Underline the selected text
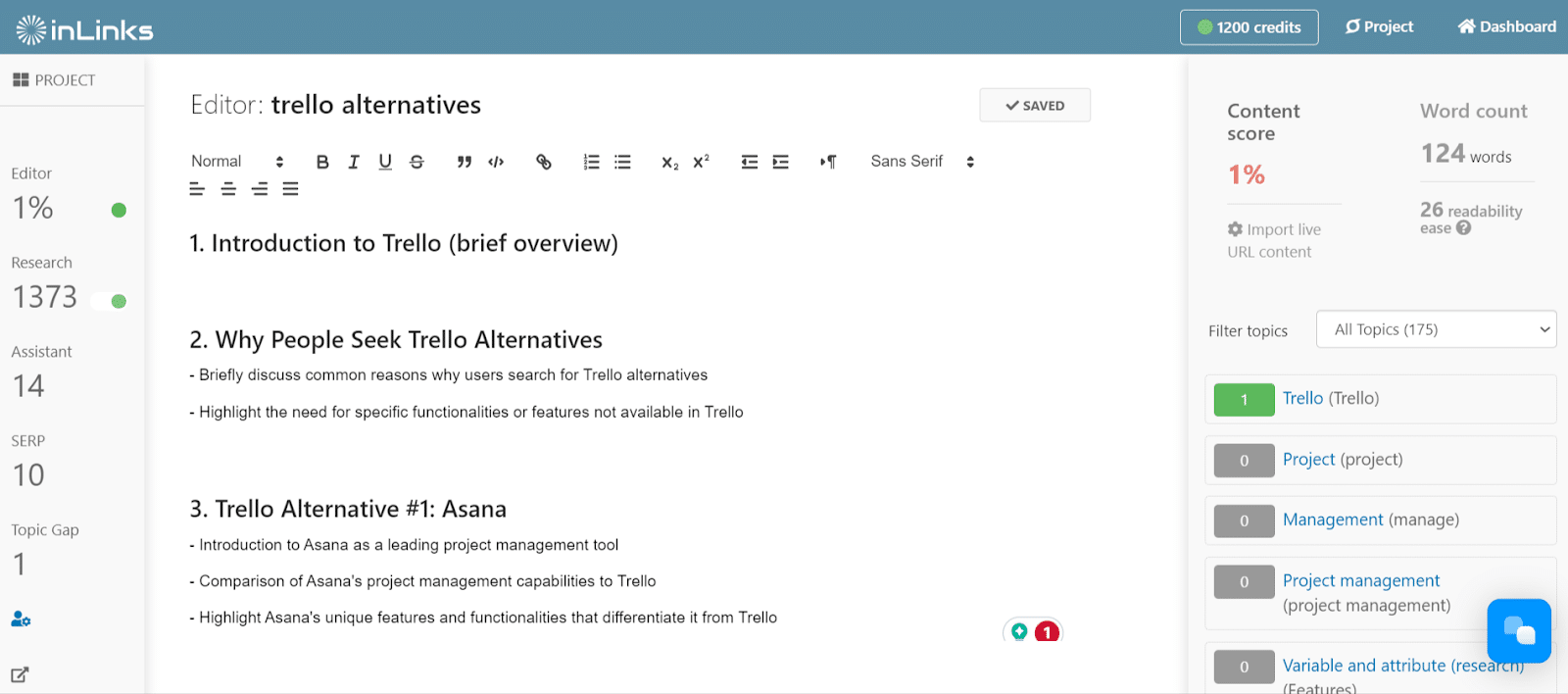The height and width of the screenshot is (694, 1568). 385,162
